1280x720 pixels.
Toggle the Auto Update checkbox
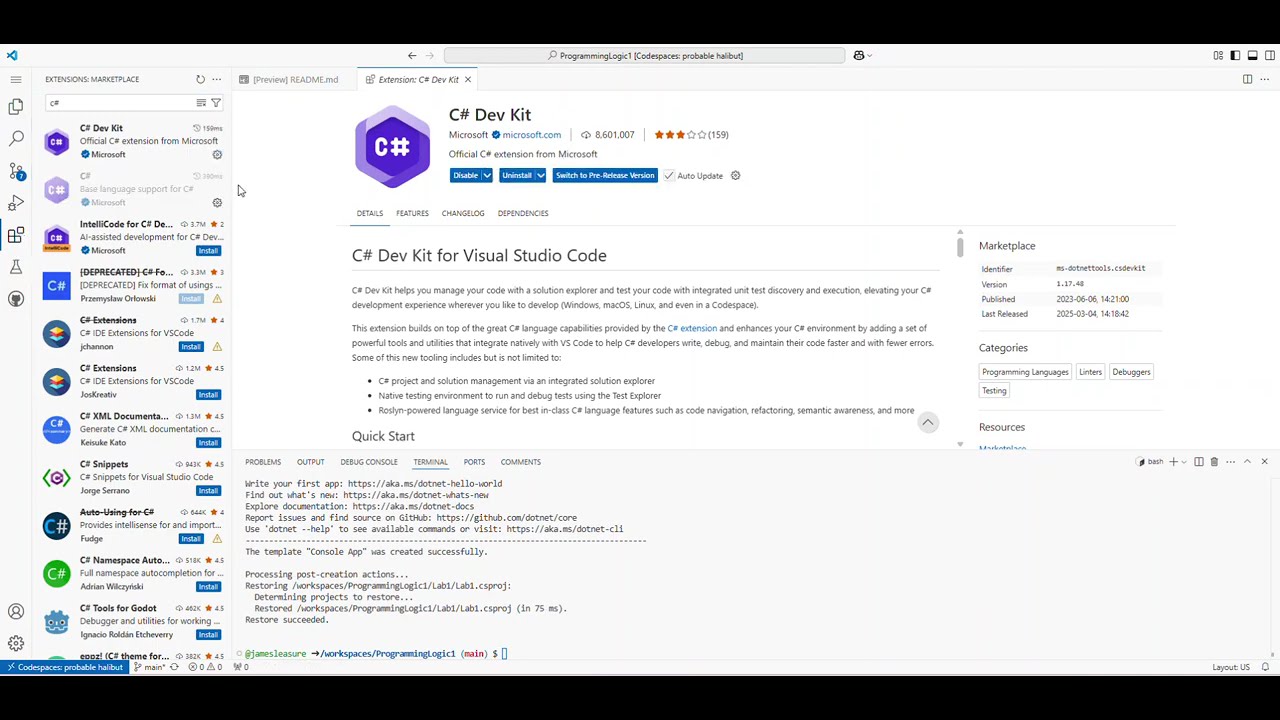click(669, 176)
